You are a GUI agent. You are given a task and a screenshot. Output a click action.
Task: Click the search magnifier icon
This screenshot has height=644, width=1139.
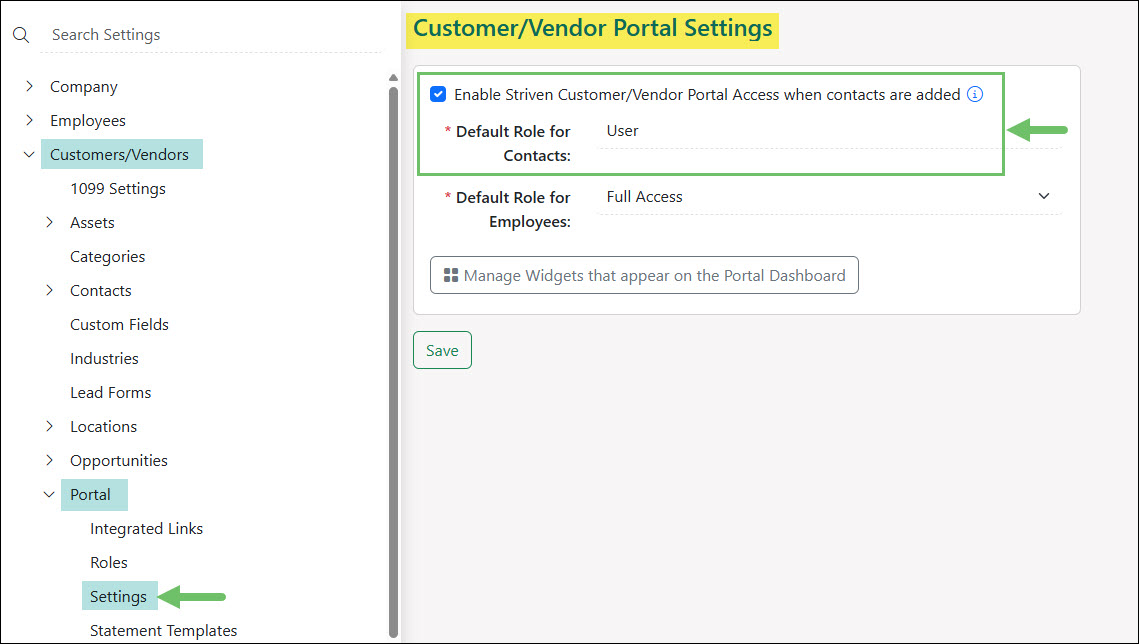(21, 35)
